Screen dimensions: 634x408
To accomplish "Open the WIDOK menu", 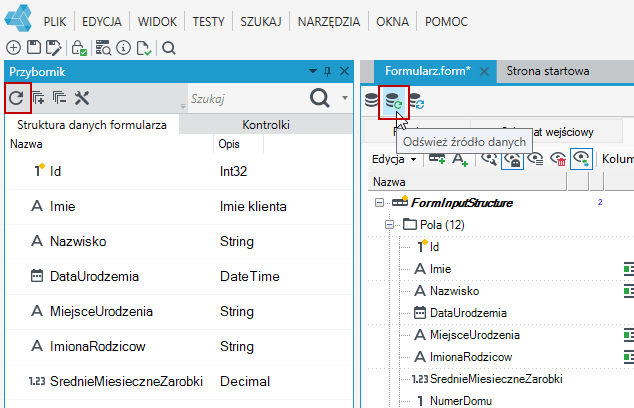I will (157, 21).
